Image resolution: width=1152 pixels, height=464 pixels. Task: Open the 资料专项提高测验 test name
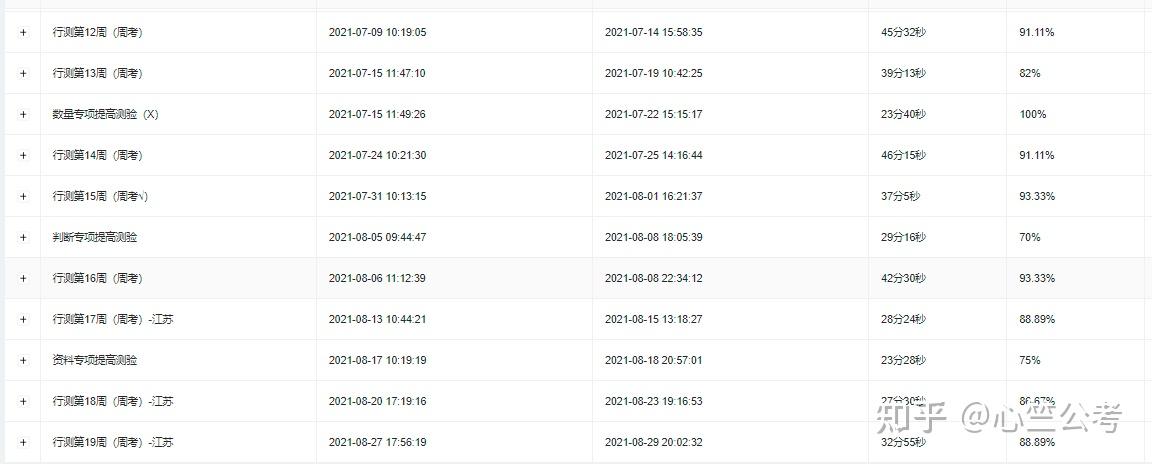95,361
